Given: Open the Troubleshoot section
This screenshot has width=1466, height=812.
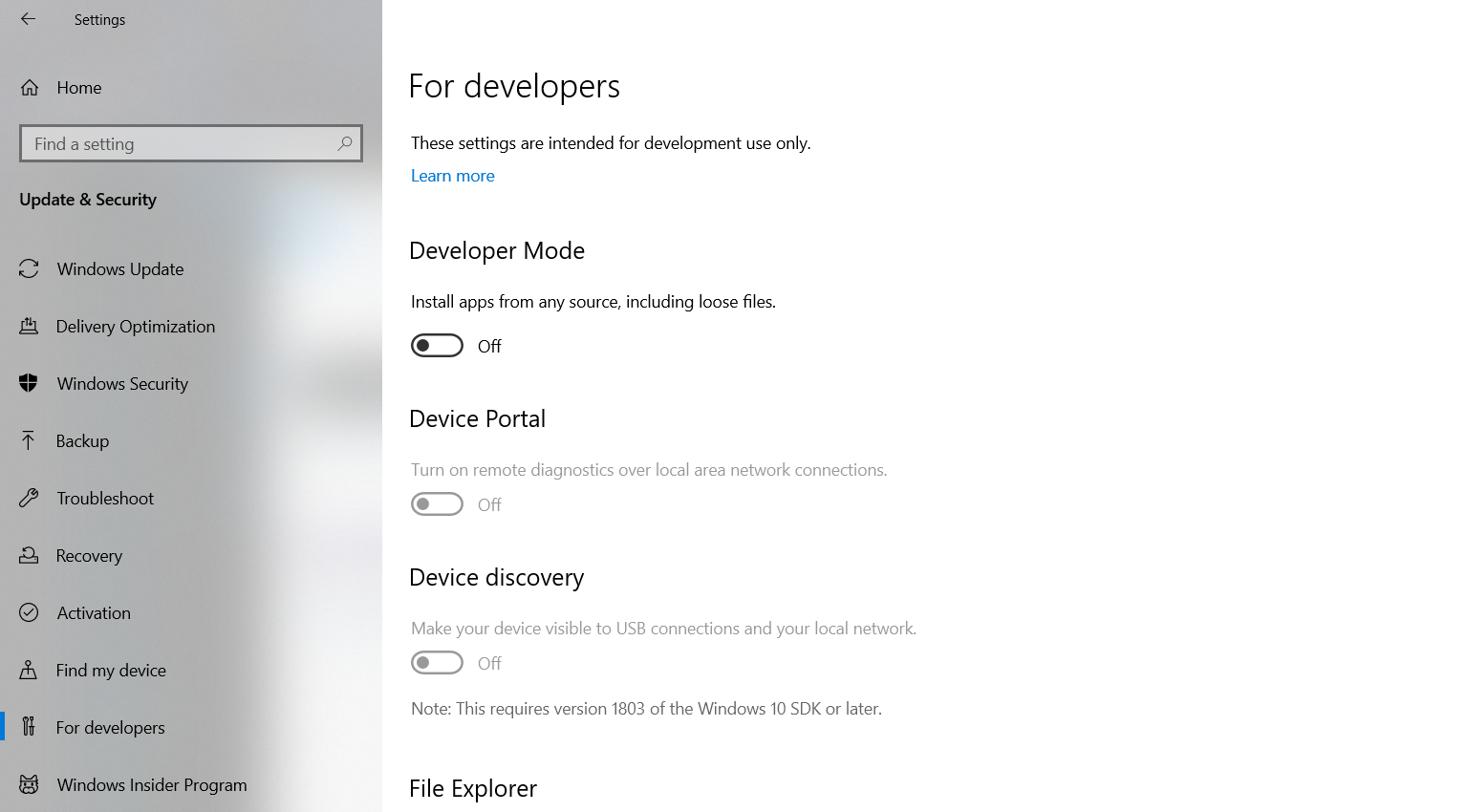Looking at the screenshot, I should [191, 499].
